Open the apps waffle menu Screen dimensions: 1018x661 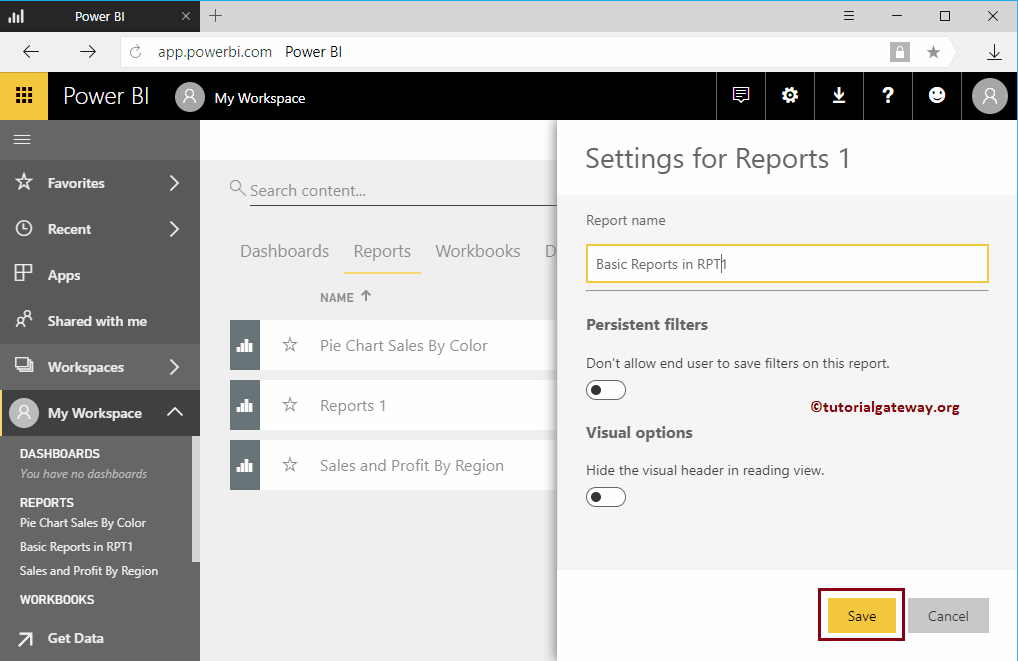23,95
